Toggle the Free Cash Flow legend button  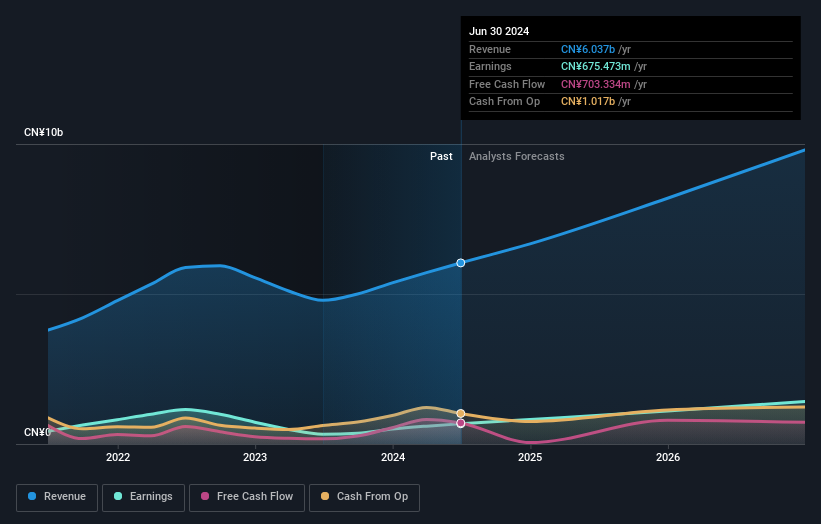coord(247,497)
